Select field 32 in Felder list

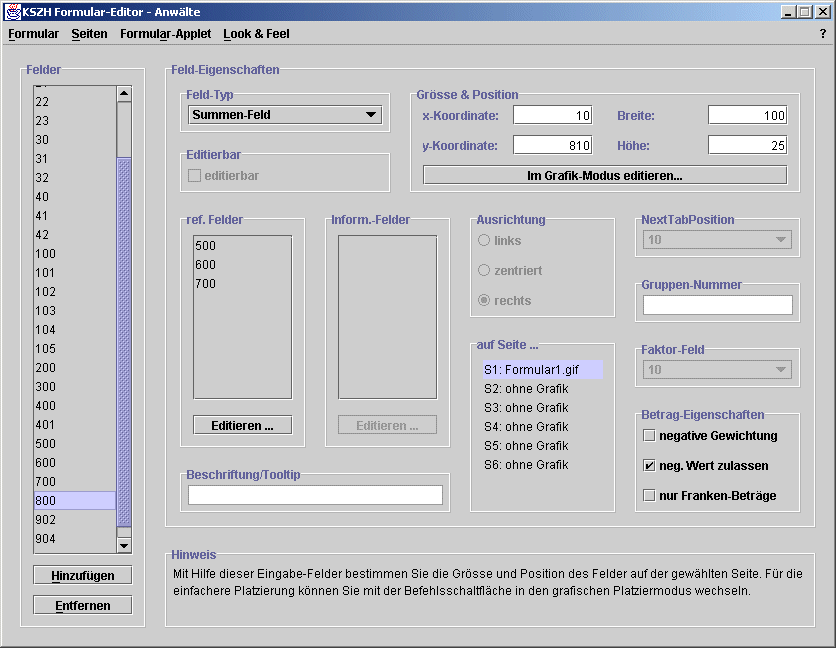pos(75,178)
